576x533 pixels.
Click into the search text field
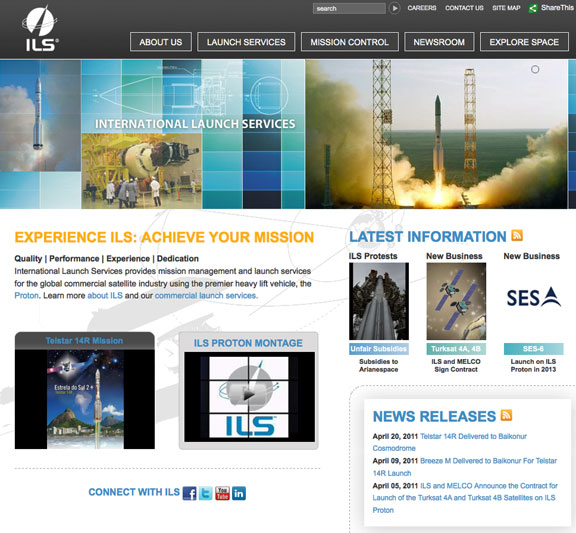[x=349, y=8]
